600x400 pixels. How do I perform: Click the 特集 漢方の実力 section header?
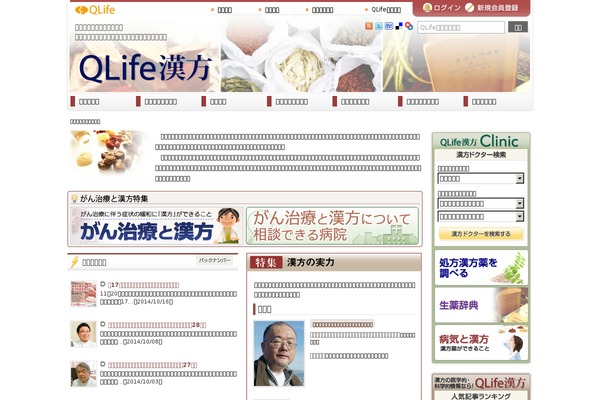334,262
